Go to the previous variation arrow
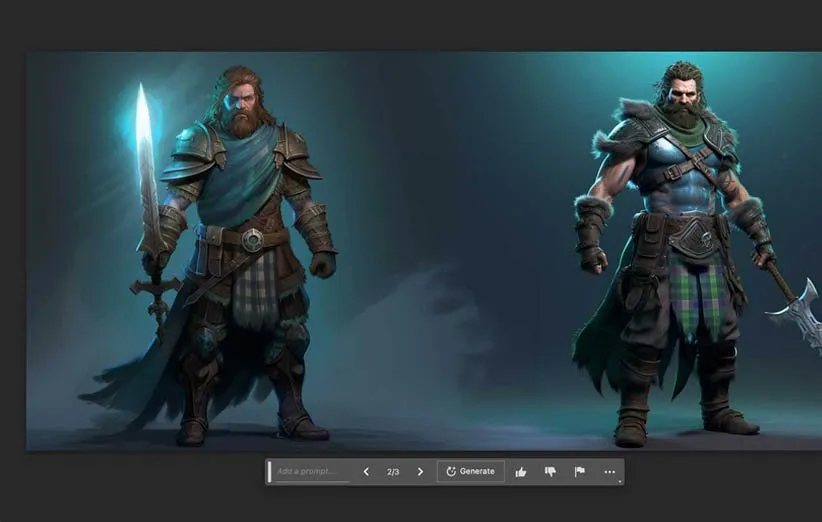Viewport: 822px width, 522px height. tap(366, 472)
